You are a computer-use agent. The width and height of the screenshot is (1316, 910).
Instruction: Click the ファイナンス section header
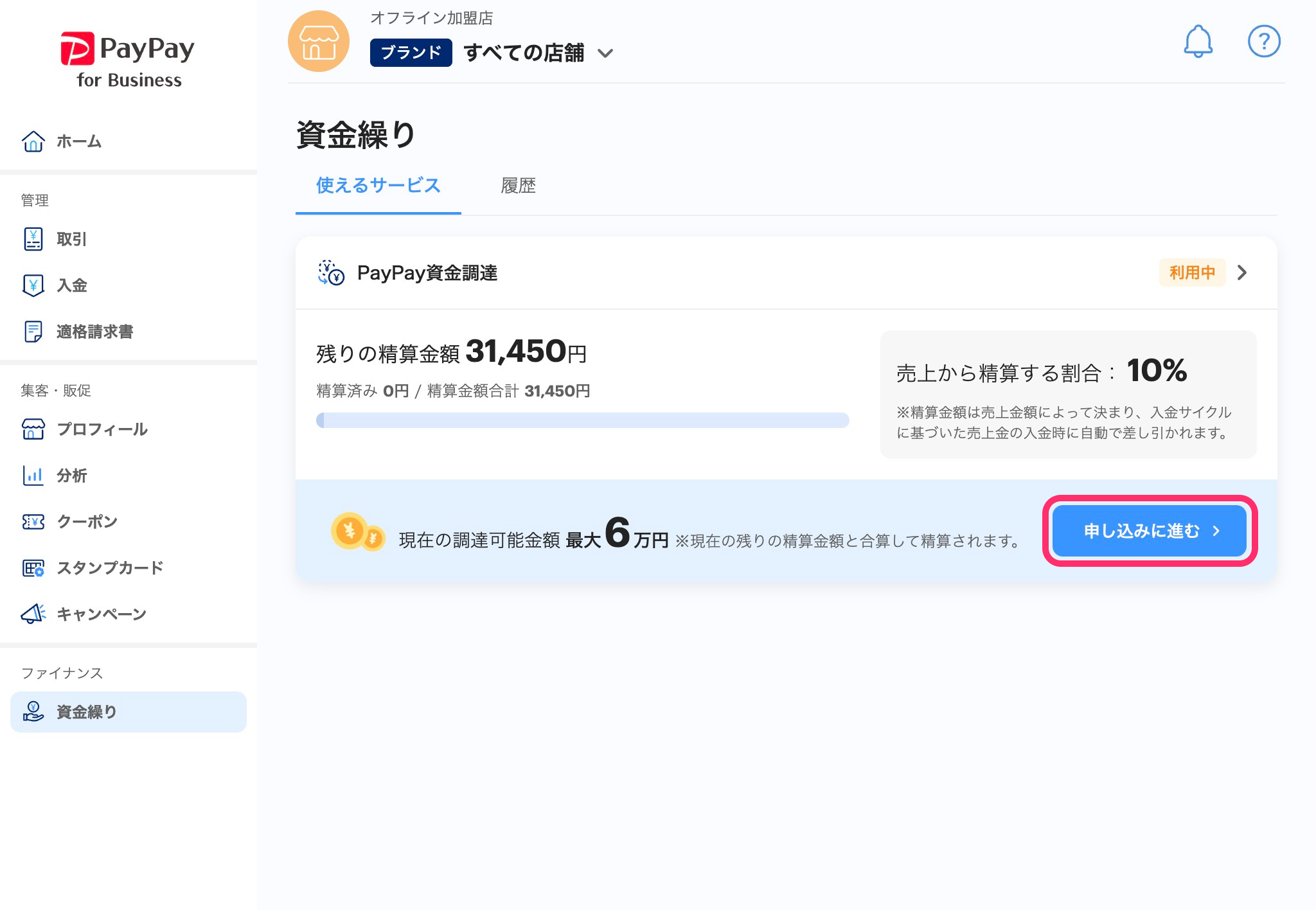click(x=62, y=673)
